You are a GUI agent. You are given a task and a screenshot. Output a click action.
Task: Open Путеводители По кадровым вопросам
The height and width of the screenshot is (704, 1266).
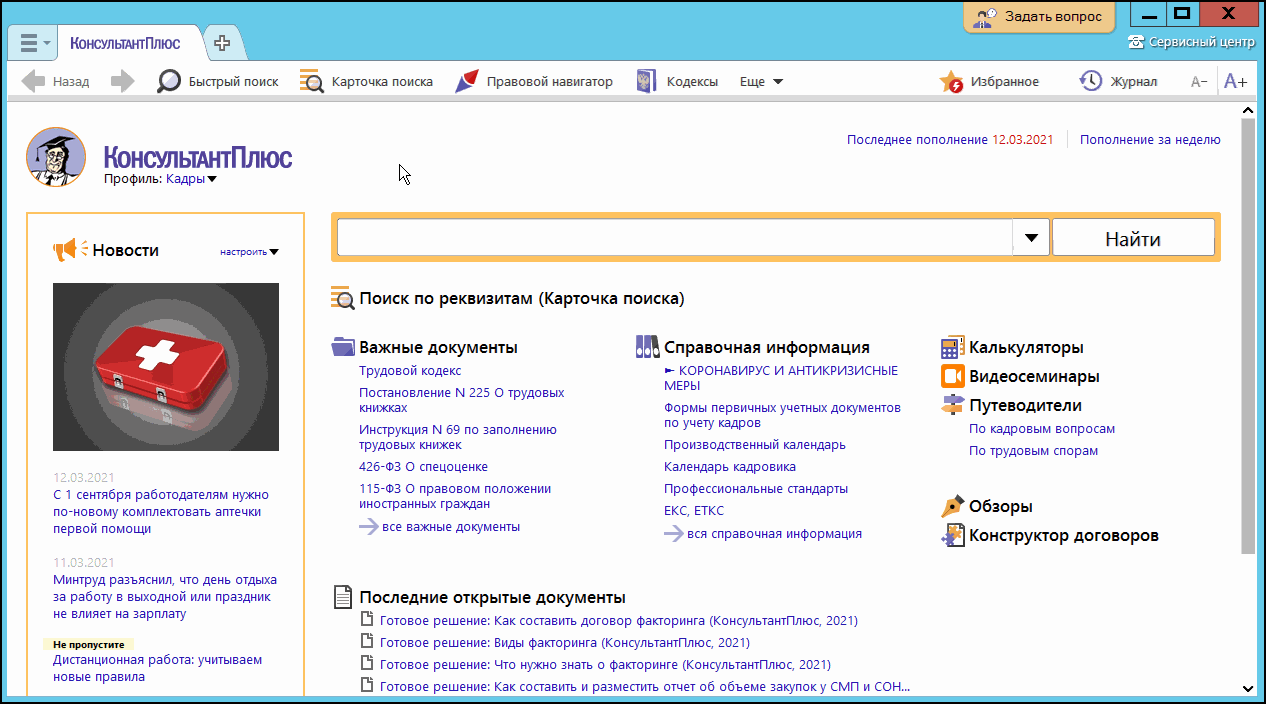pyautogui.click(x=1042, y=429)
